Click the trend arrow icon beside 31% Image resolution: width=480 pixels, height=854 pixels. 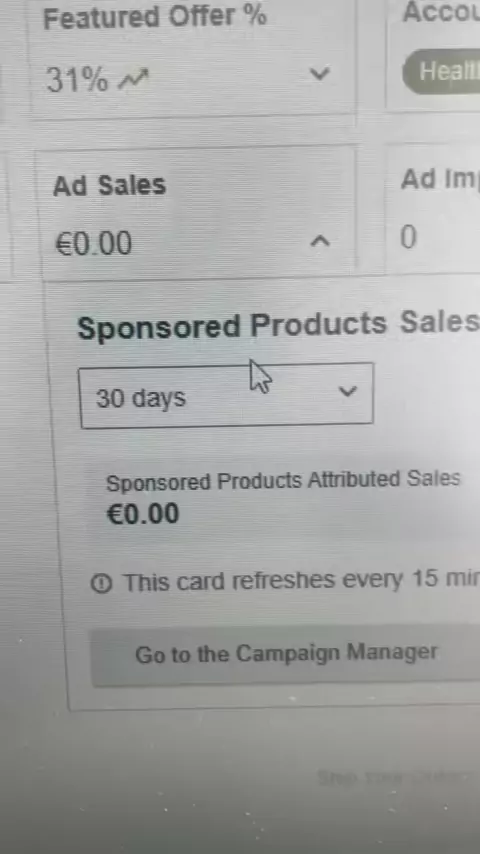[x=133, y=80]
